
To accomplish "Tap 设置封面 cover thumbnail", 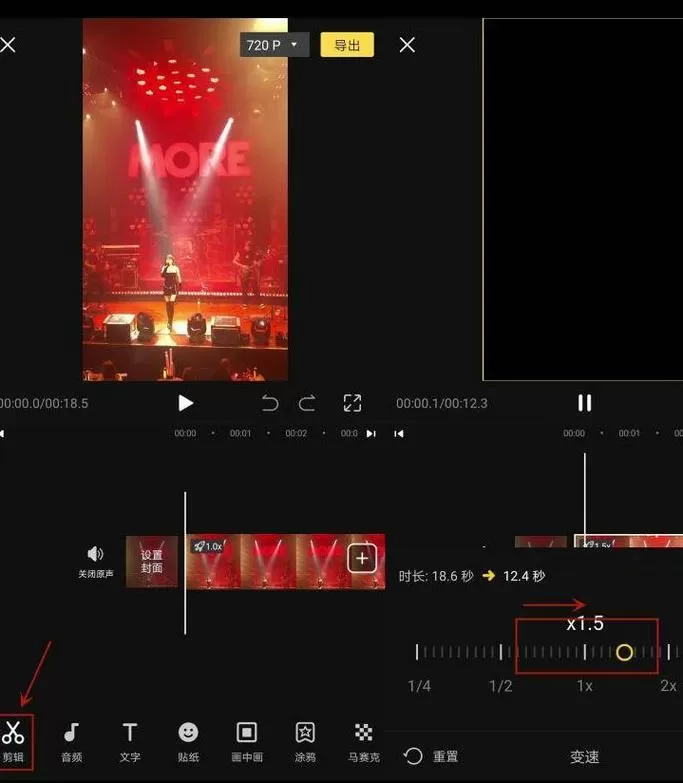I will coord(152,561).
